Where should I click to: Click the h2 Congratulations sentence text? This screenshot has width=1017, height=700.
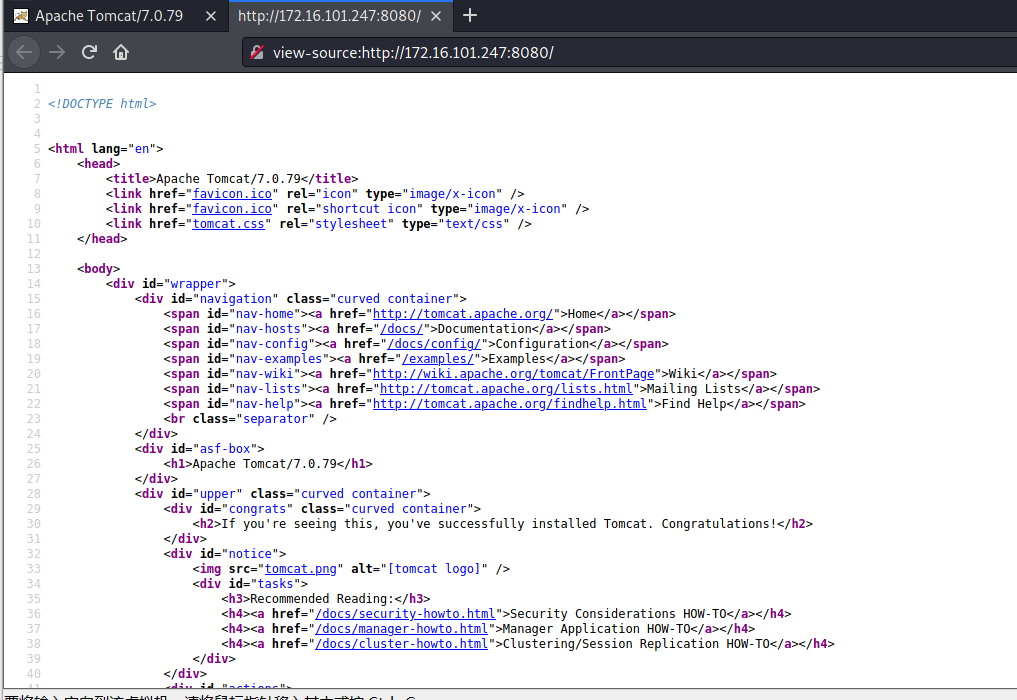[499, 524]
